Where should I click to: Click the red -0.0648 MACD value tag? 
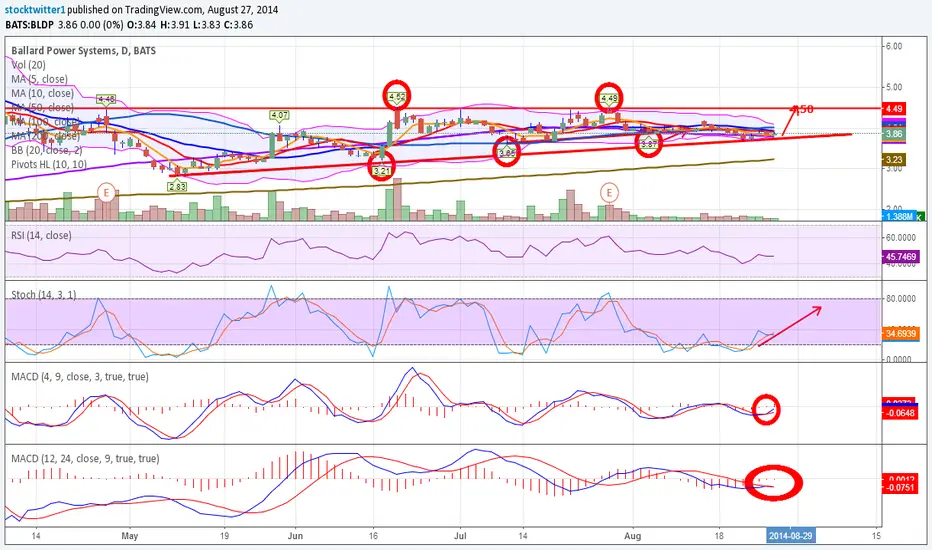tap(900, 413)
